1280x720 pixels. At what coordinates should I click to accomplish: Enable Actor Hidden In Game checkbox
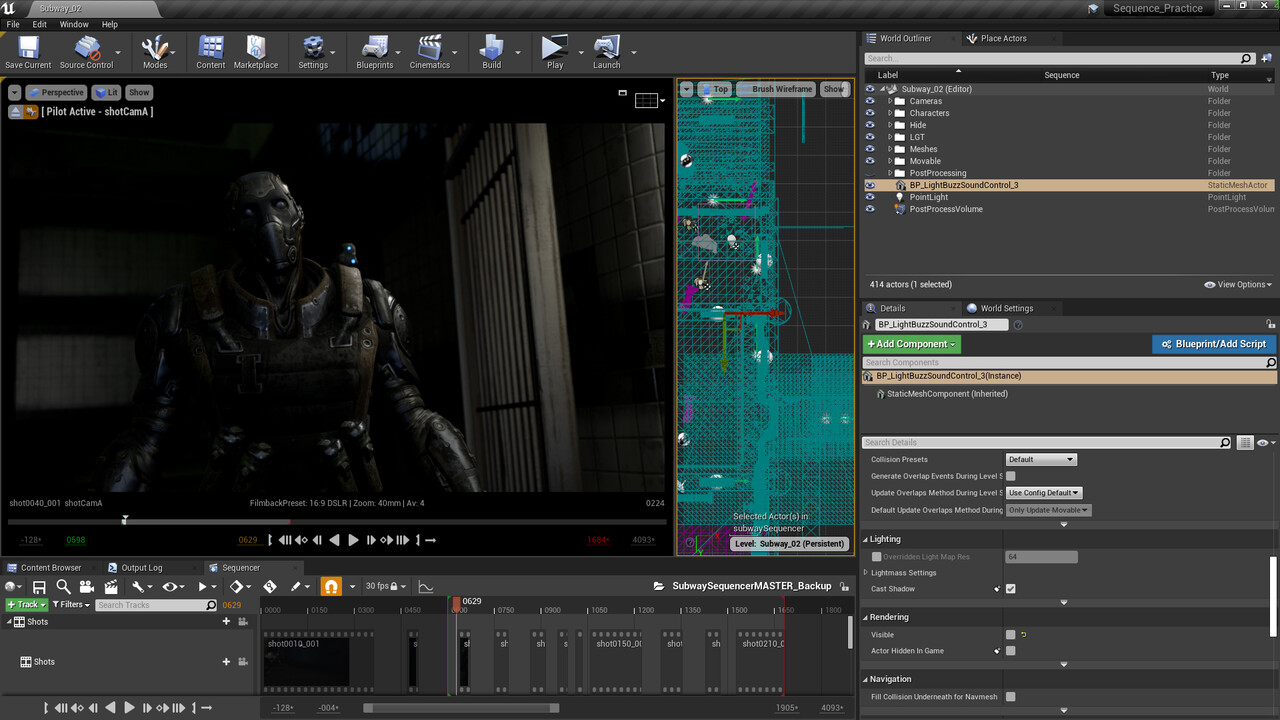point(1010,651)
